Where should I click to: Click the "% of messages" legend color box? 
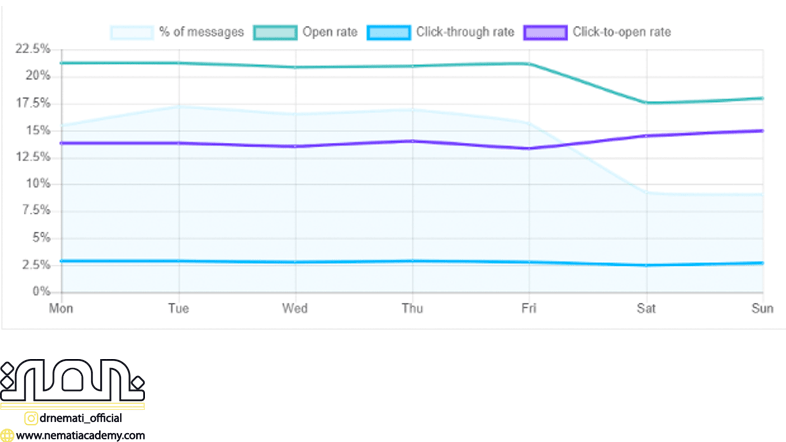[x=131, y=32]
